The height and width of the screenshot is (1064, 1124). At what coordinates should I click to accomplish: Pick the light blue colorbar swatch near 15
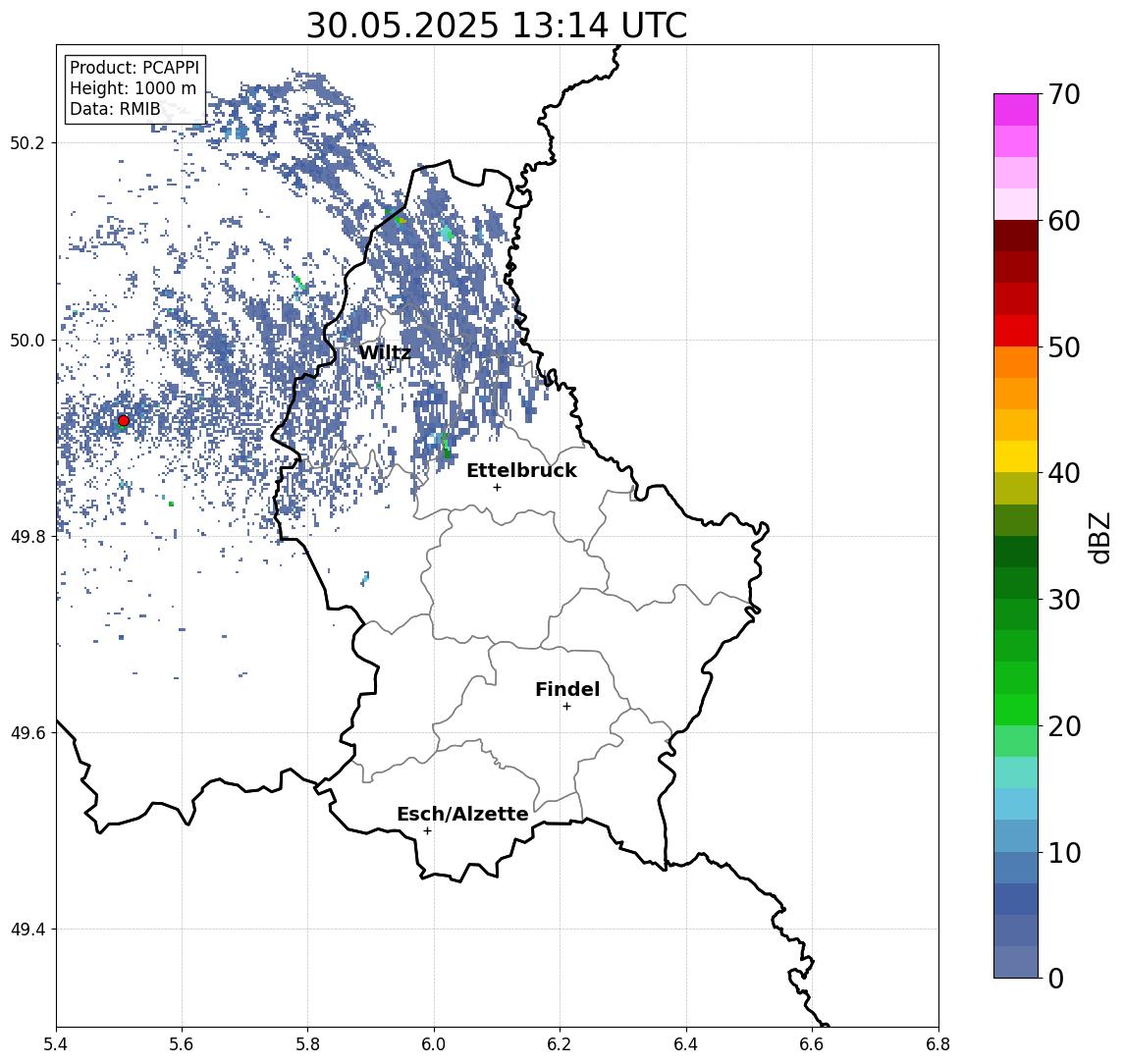1016,804
